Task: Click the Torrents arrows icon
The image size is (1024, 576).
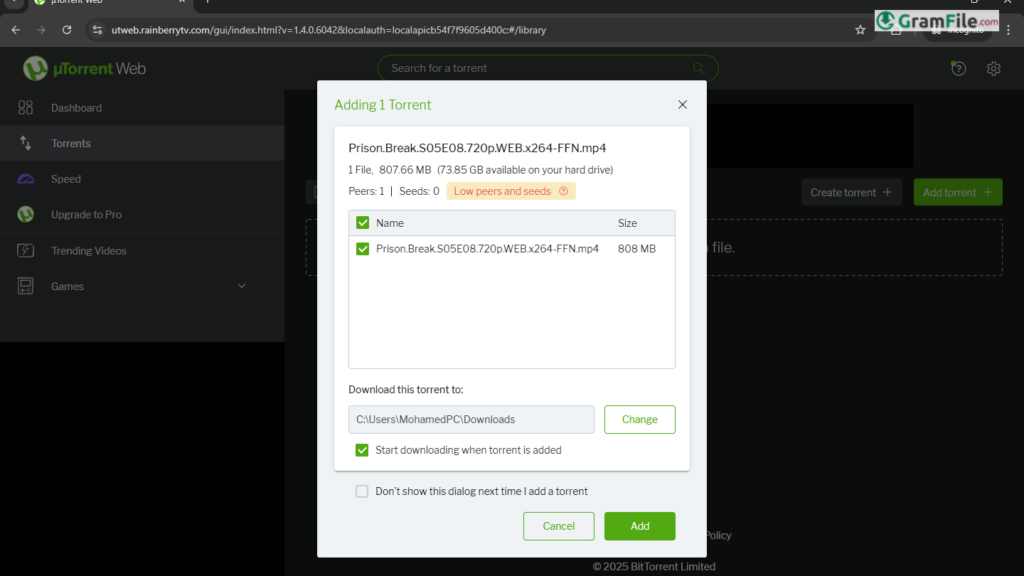Action: 25,142
